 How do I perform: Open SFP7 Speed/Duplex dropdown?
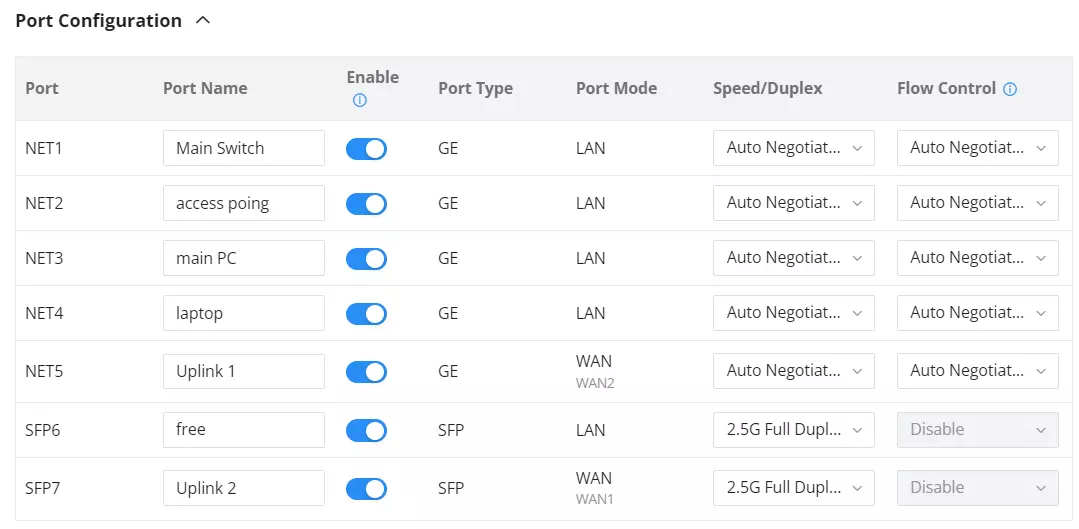pos(793,488)
